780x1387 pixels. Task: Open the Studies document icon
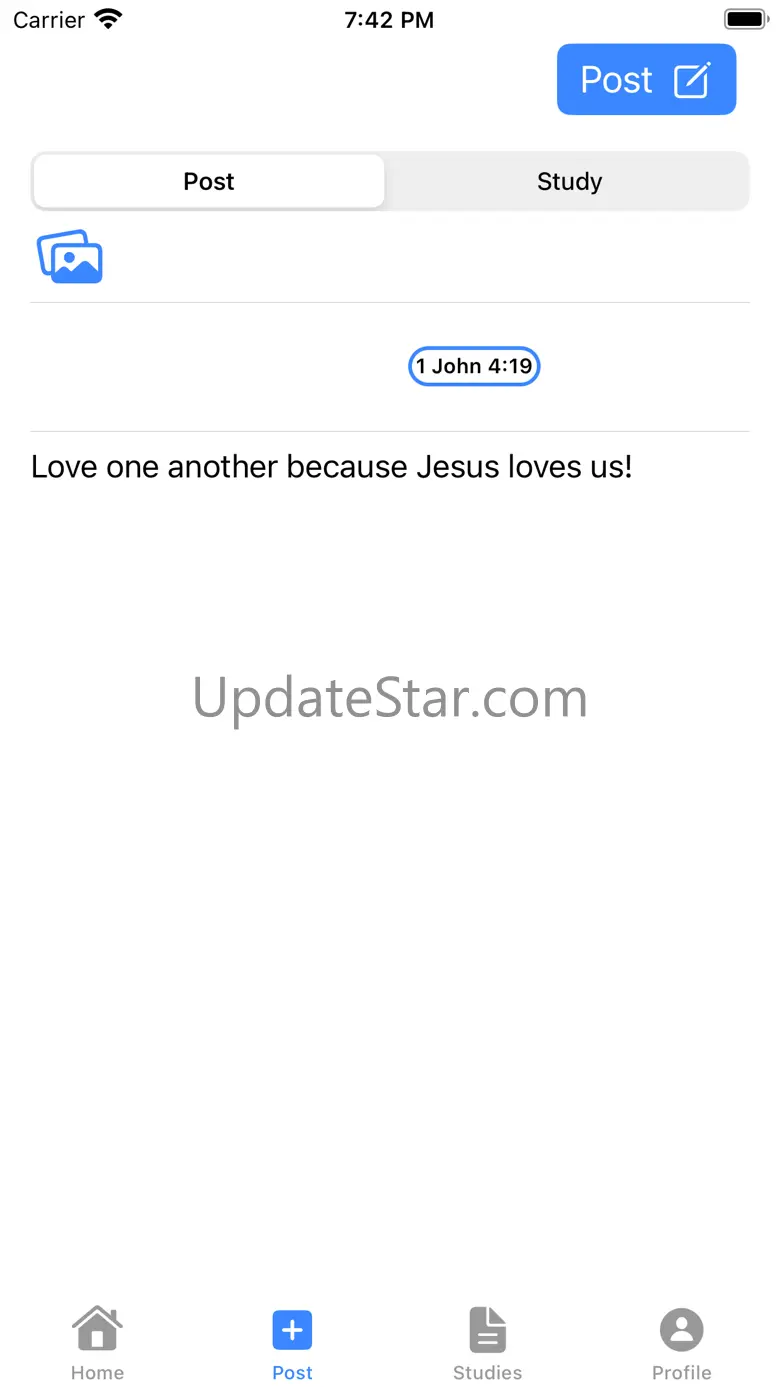pos(487,1330)
